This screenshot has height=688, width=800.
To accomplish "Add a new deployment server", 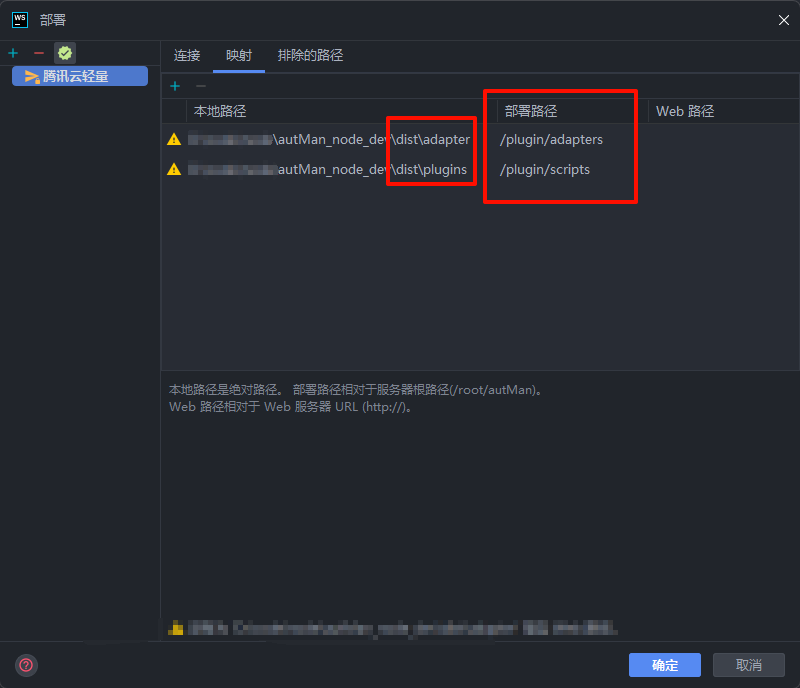I will (x=13, y=53).
